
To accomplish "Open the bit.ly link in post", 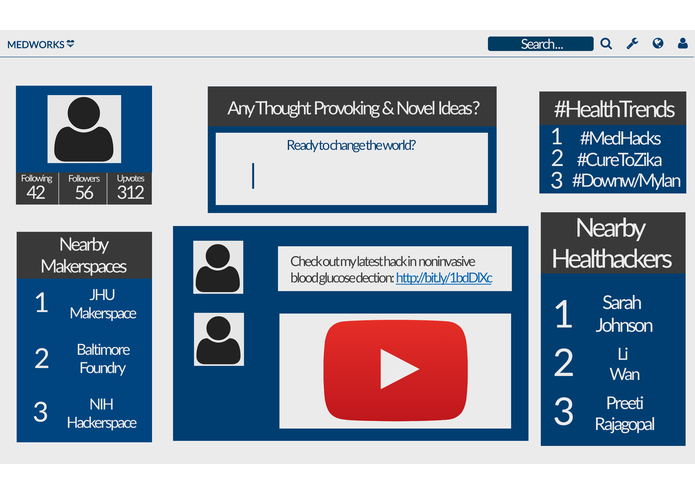I will click(x=444, y=278).
